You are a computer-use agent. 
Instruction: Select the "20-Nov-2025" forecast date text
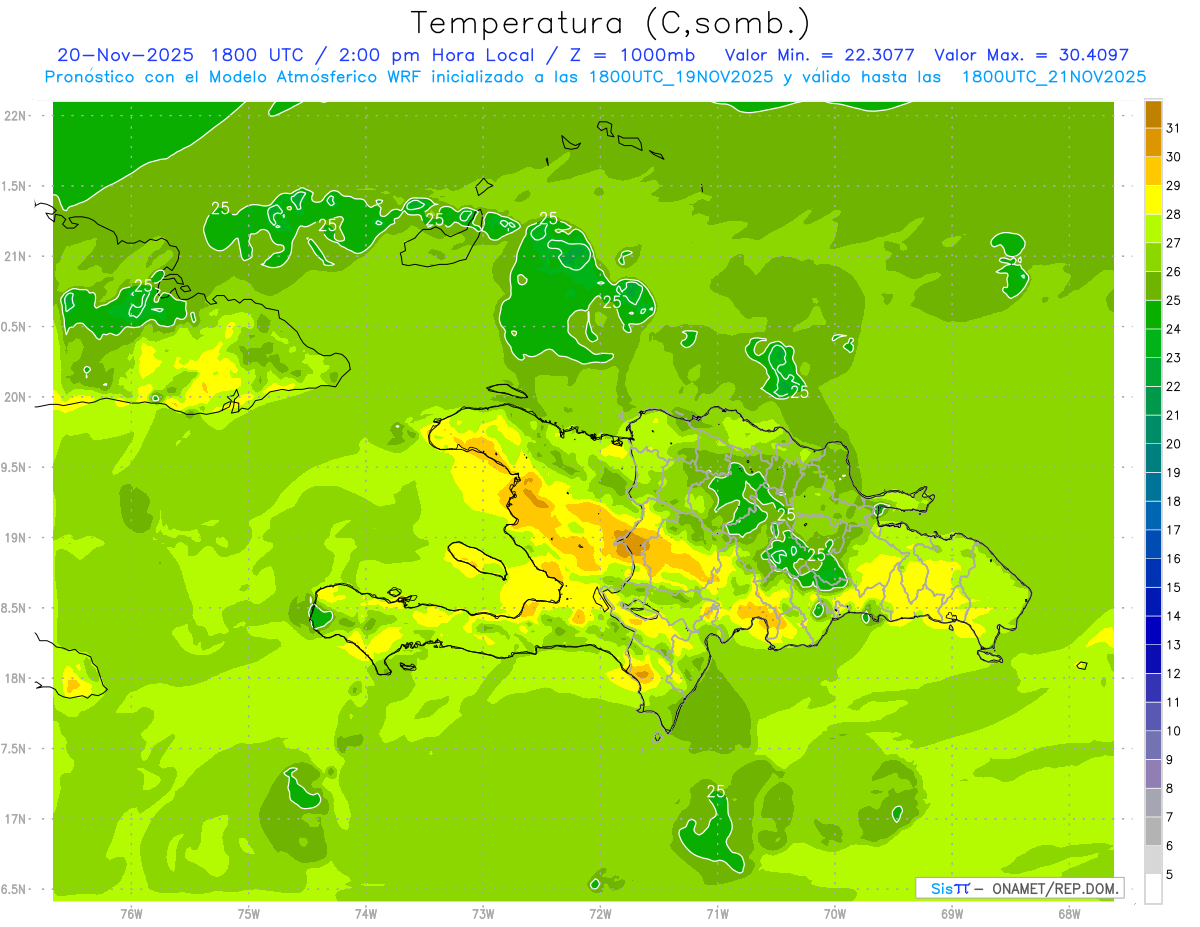point(124,55)
